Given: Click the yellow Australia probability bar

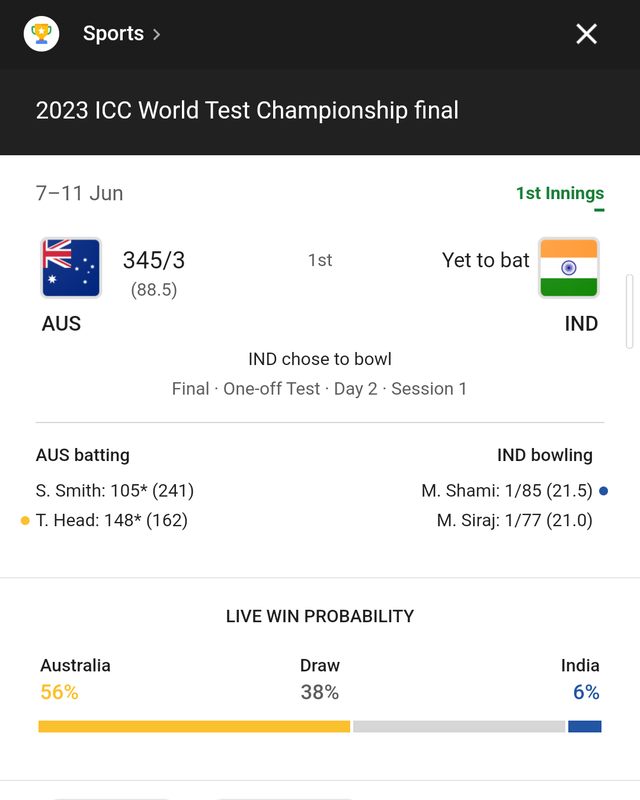Looking at the screenshot, I should click(x=194, y=727).
